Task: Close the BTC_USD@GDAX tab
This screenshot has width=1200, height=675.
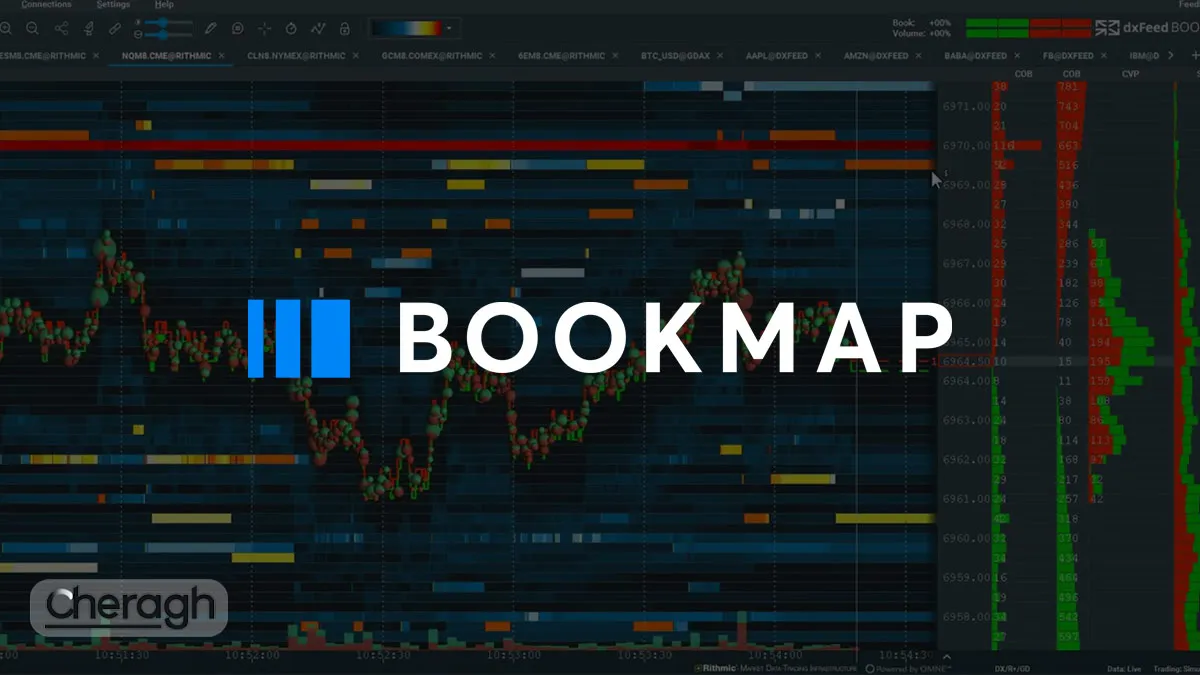Action: [x=720, y=56]
